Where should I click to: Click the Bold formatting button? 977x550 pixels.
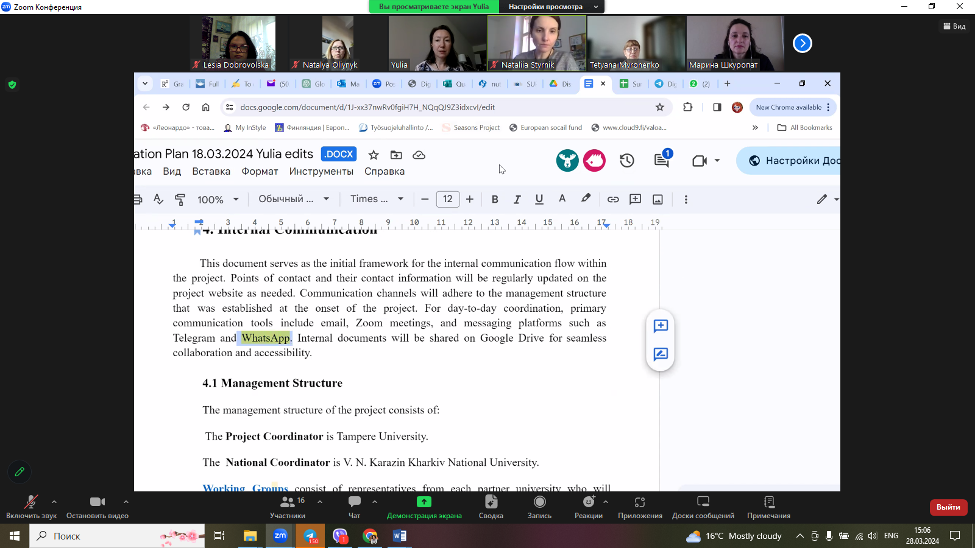[494, 199]
